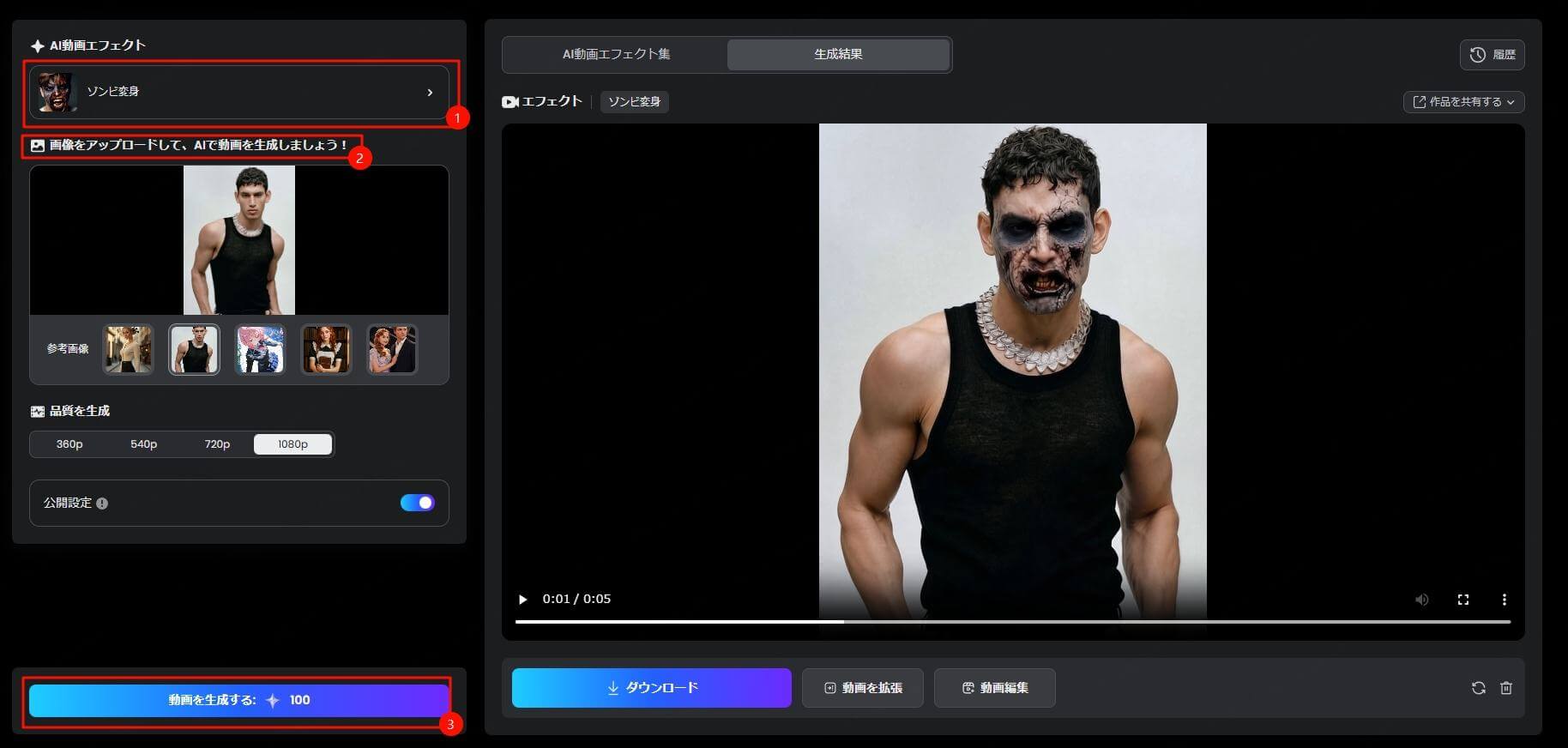Select 720p generation quality
1568x748 pixels.
pyautogui.click(x=217, y=444)
